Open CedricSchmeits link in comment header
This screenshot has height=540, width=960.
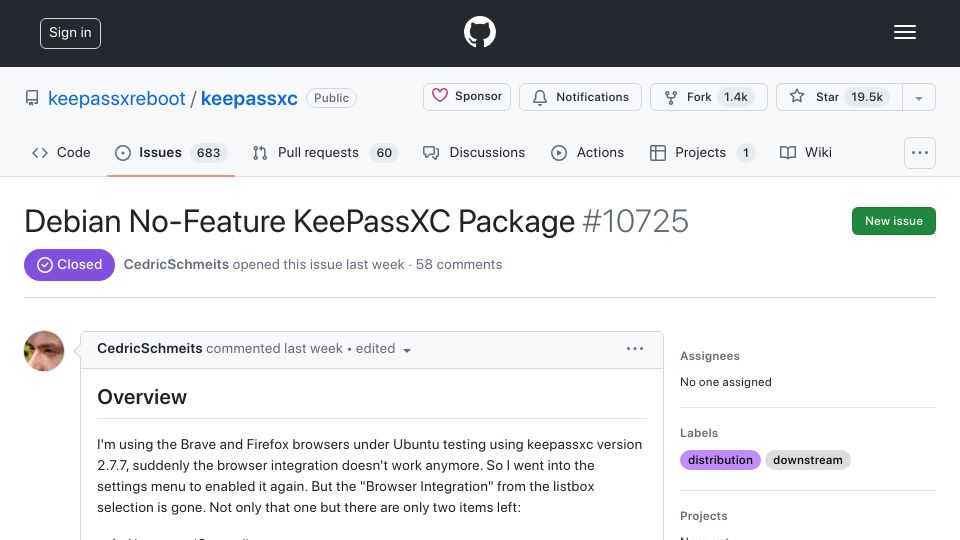[150, 348]
